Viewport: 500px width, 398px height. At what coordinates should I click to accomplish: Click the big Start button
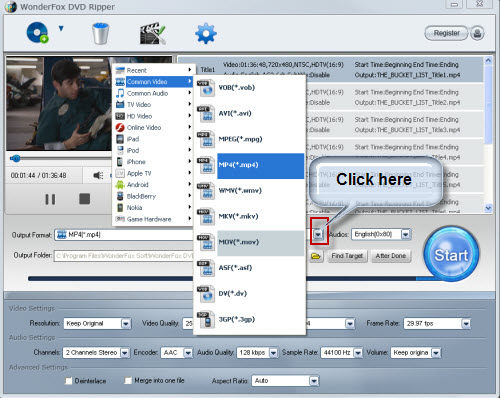click(x=451, y=254)
